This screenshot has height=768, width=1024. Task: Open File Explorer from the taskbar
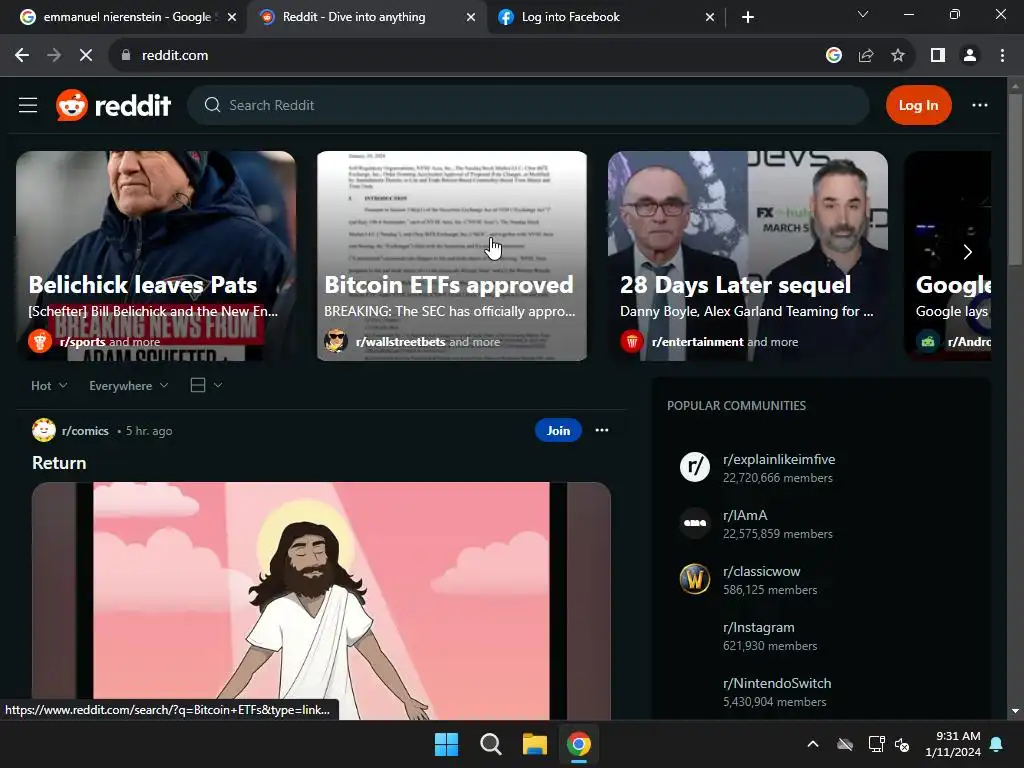click(x=534, y=744)
